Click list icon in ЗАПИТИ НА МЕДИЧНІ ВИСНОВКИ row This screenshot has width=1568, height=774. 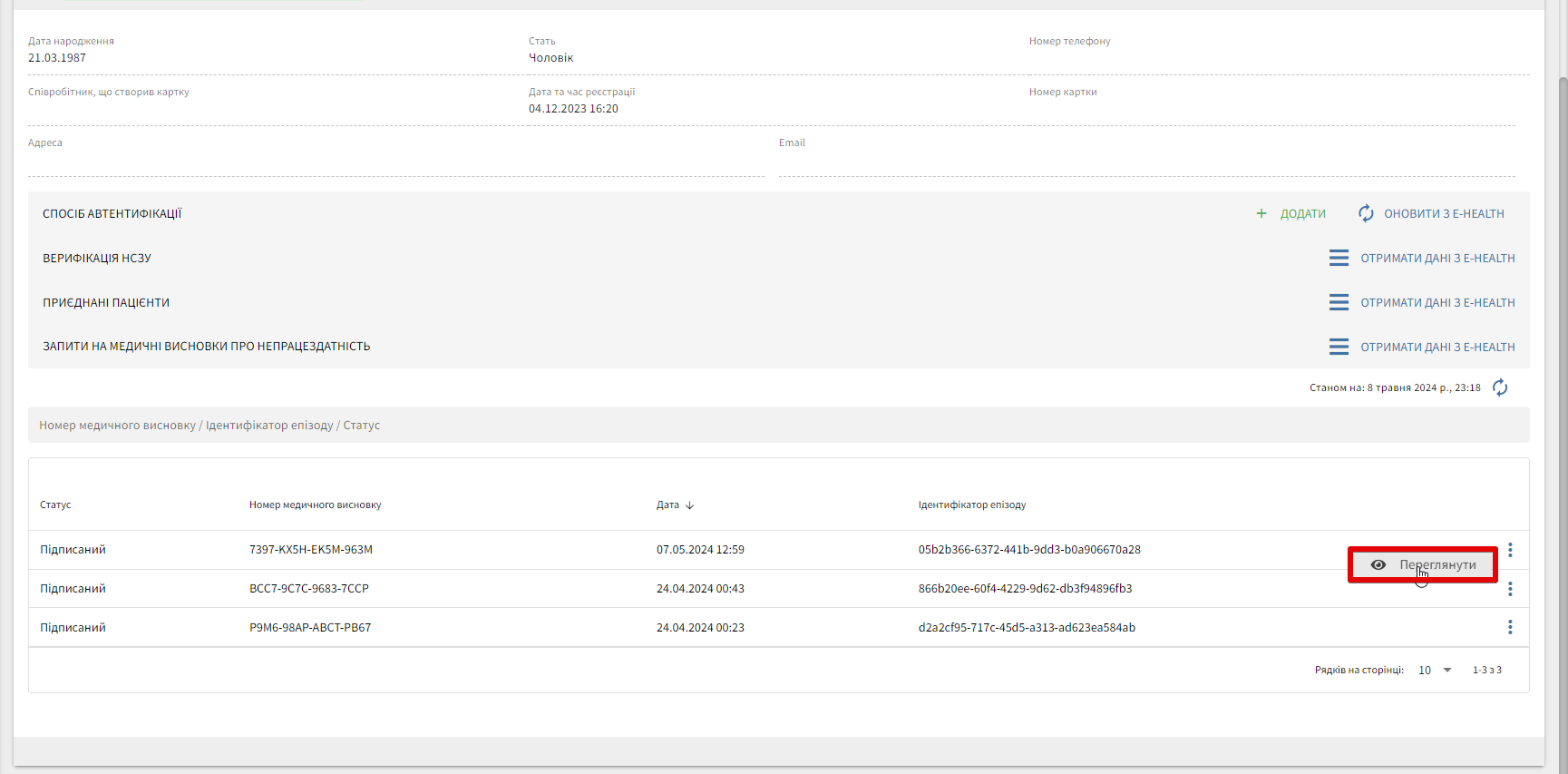(1339, 347)
